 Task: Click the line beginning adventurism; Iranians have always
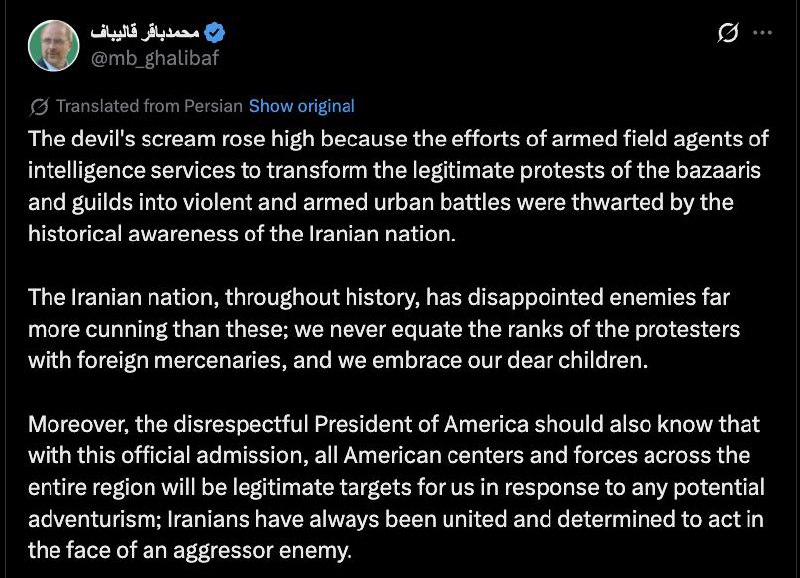click(x=396, y=519)
